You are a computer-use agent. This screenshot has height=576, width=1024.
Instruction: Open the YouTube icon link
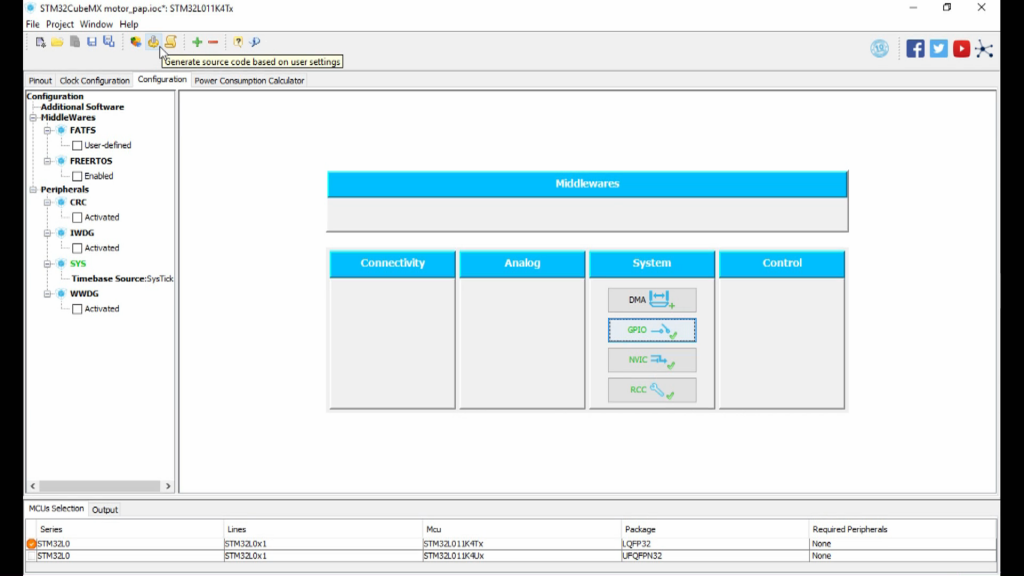pyautogui.click(x=961, y=48)
